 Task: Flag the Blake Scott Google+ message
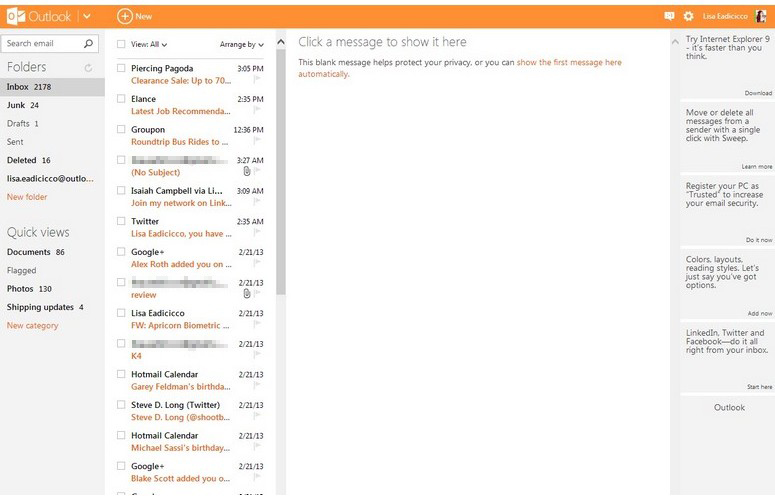click(257, 478)
